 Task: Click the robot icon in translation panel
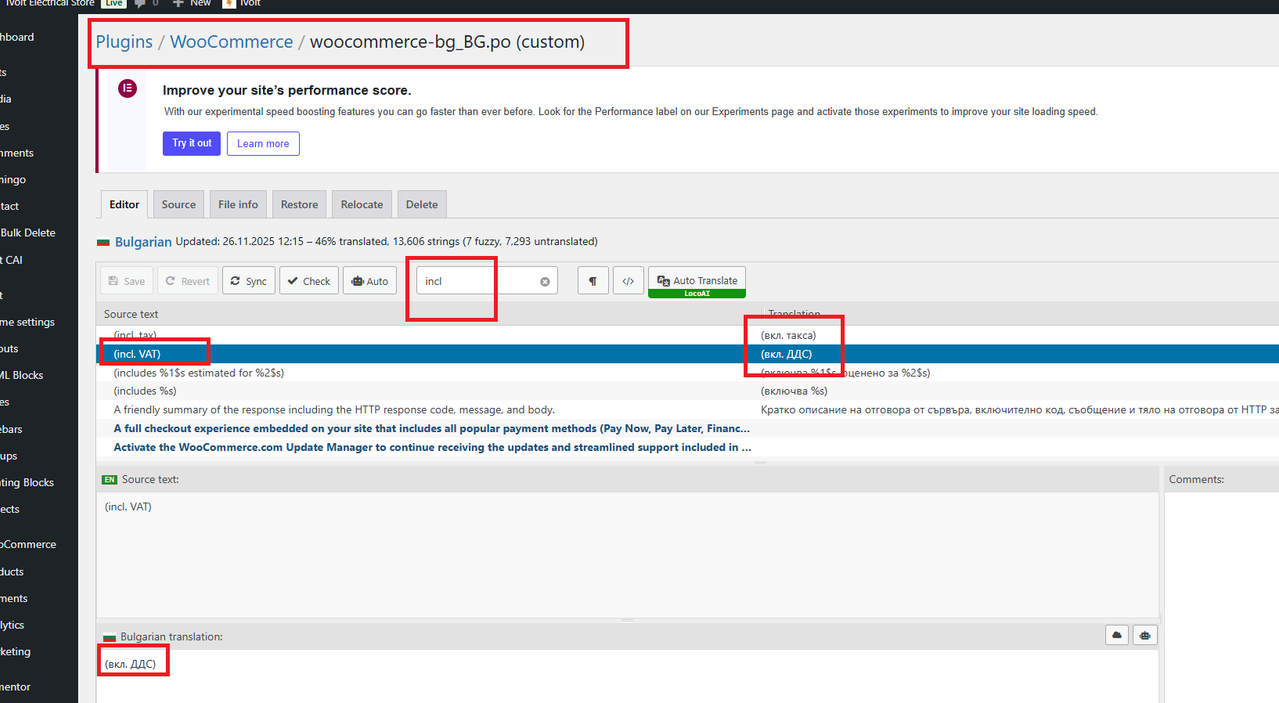(x=1146, y=635)
